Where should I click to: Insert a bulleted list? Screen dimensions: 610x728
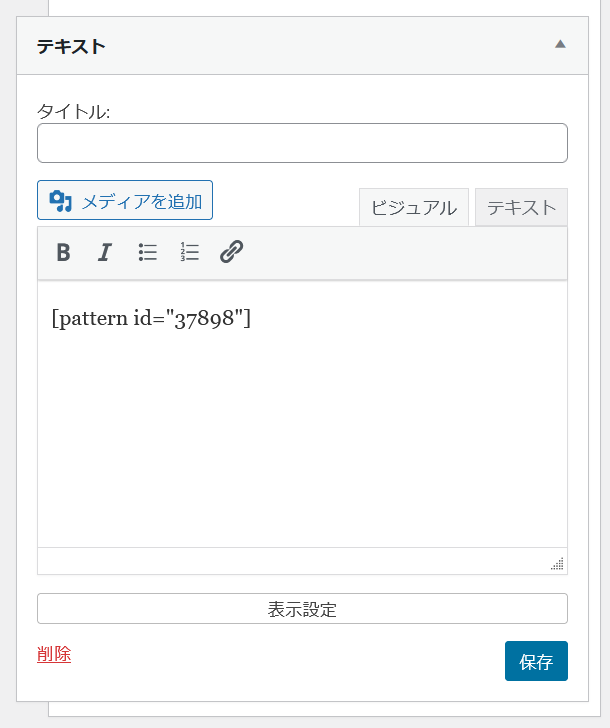(x=148, y=253)
